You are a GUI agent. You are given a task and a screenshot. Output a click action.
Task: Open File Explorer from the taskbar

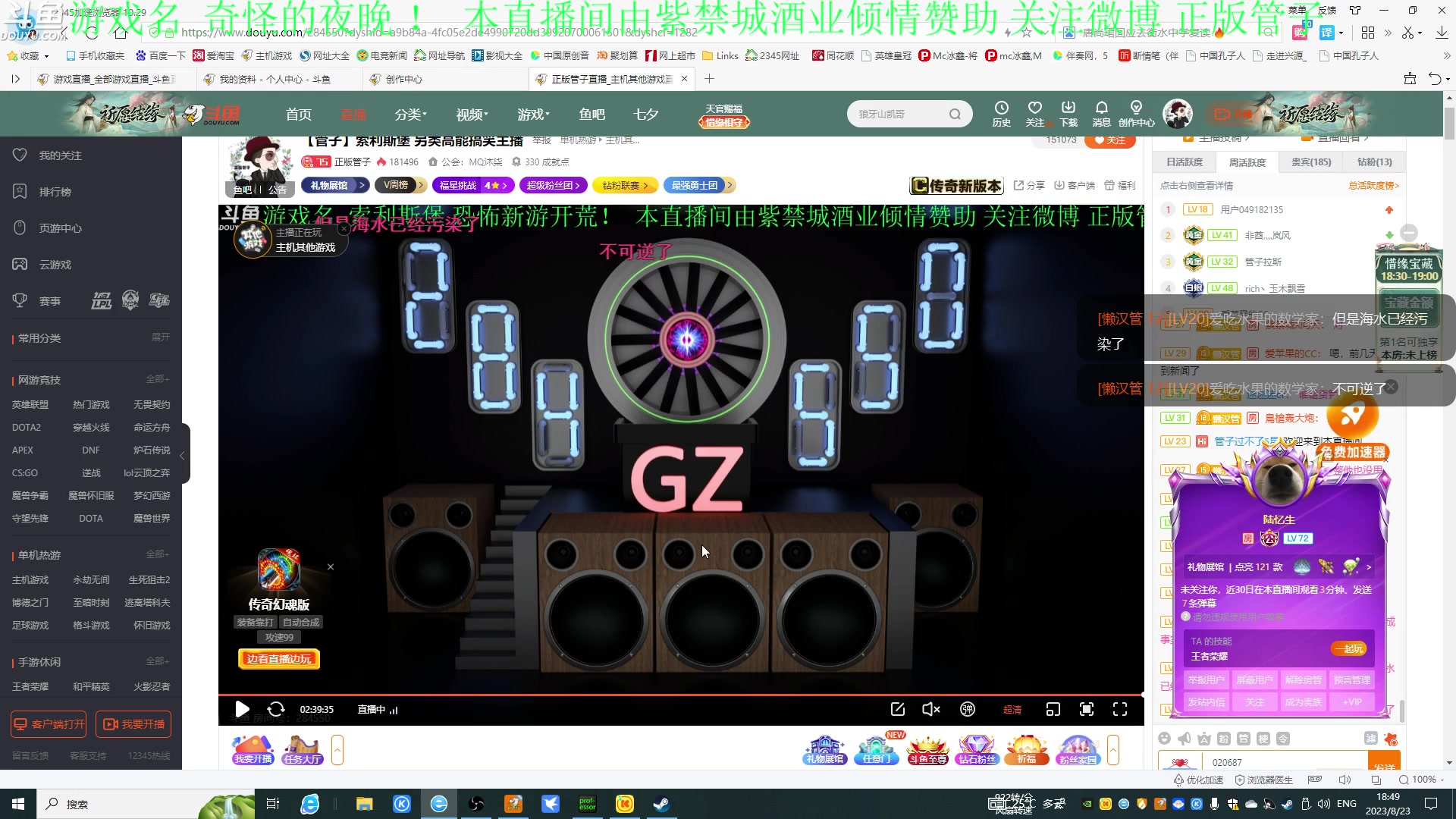[x=365, y=804]
